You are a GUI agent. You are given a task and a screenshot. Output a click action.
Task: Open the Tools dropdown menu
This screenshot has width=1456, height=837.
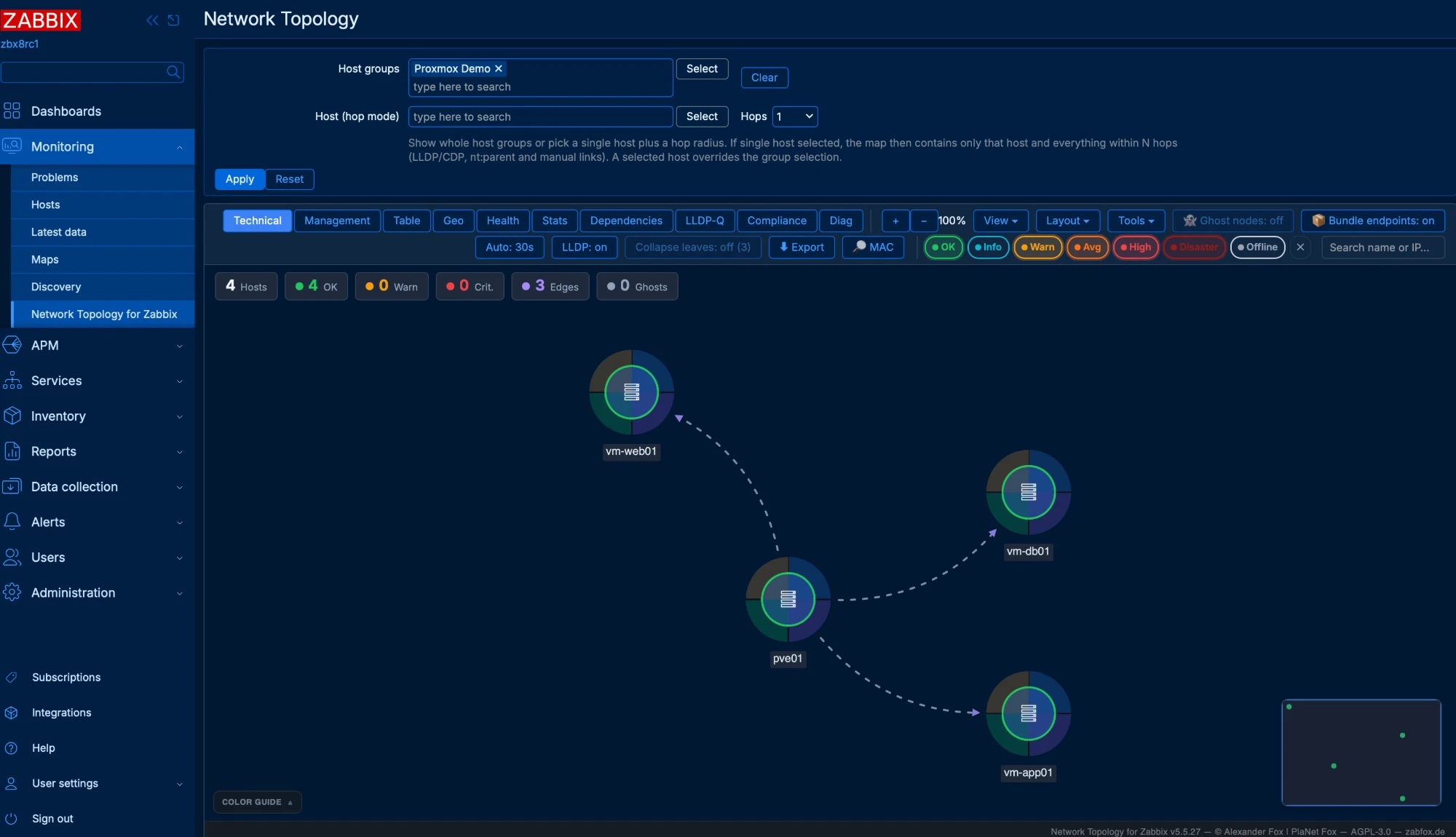(x=1136, y=221)
